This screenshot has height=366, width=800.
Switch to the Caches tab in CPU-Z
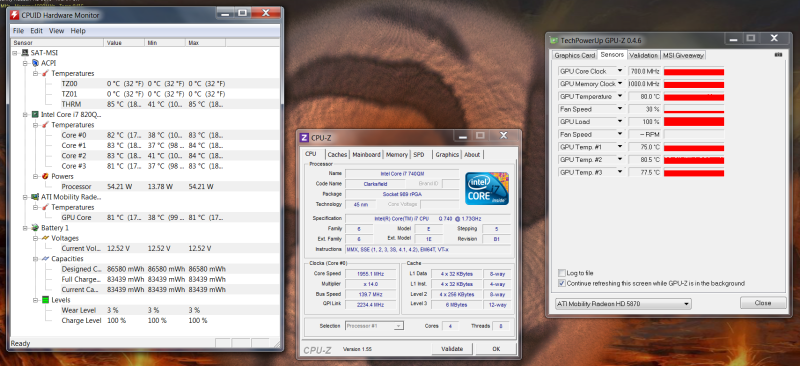337,155
